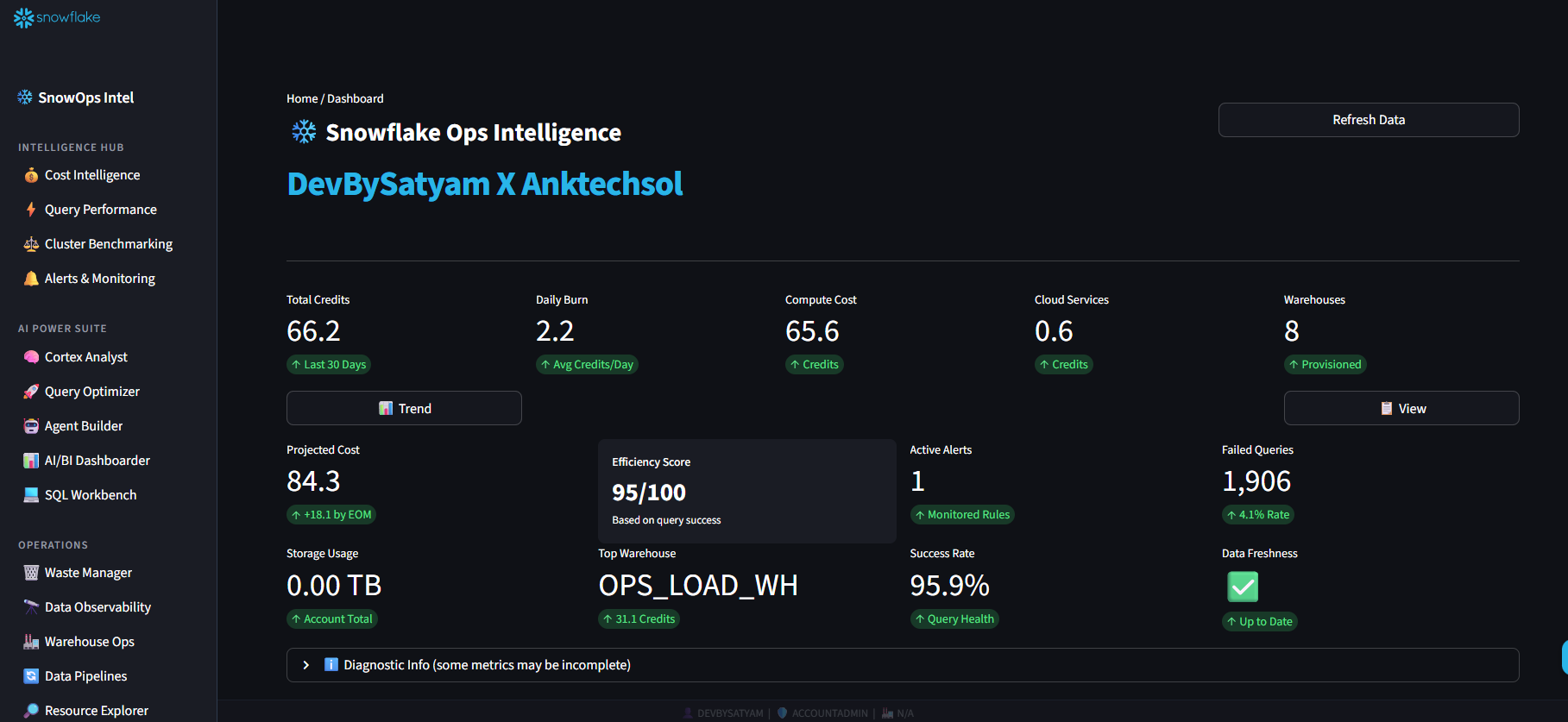Click the Waste Manager trash bin icon
The image size is (1568, 722).
click(x=31, y=573)
